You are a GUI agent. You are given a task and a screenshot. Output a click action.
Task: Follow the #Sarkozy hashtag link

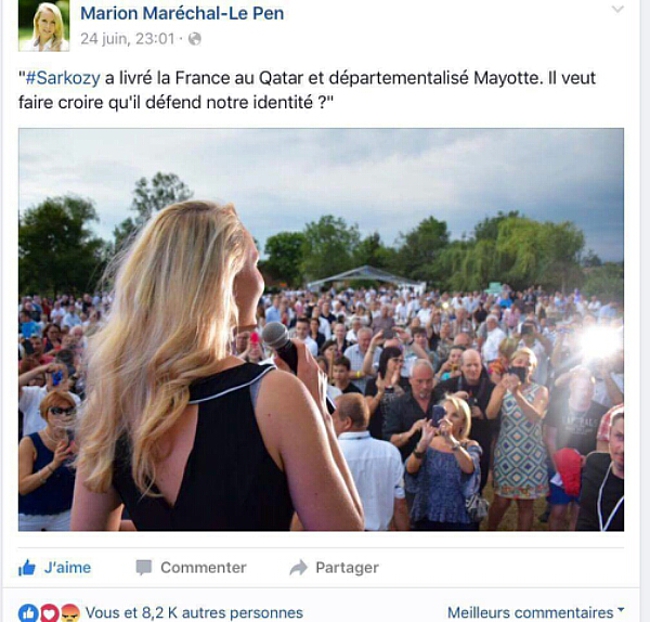coord(63,78)
